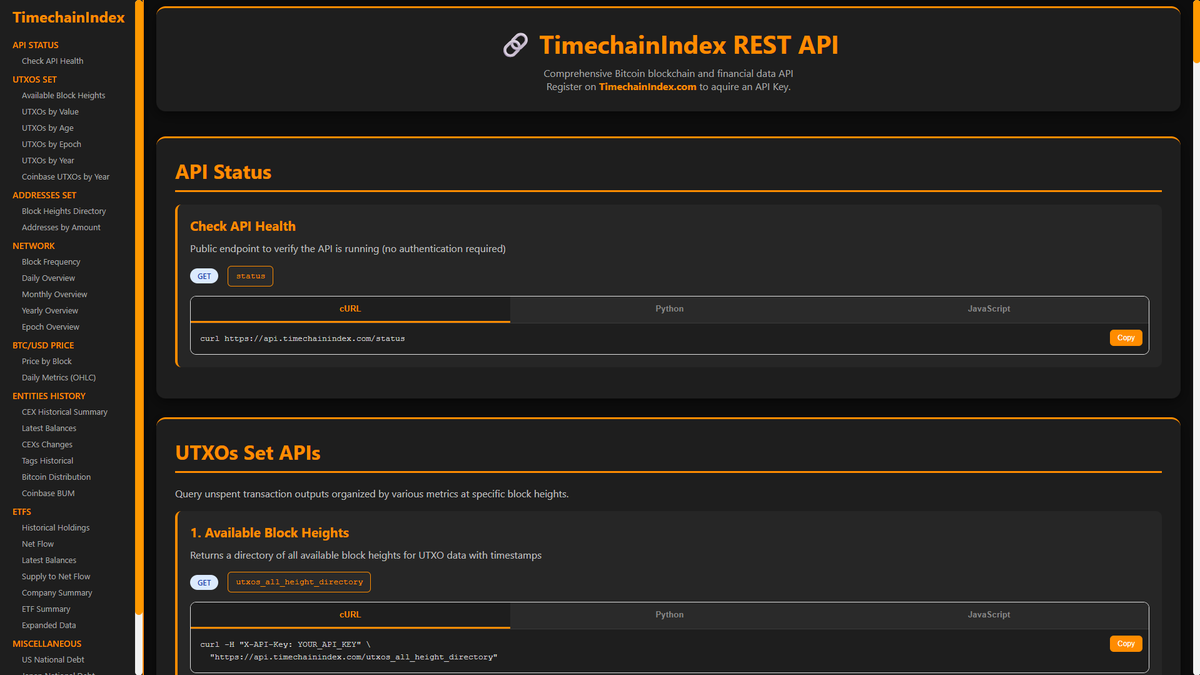
Task: Open Latest Balances under Entities History
Action: click(49, 428)
